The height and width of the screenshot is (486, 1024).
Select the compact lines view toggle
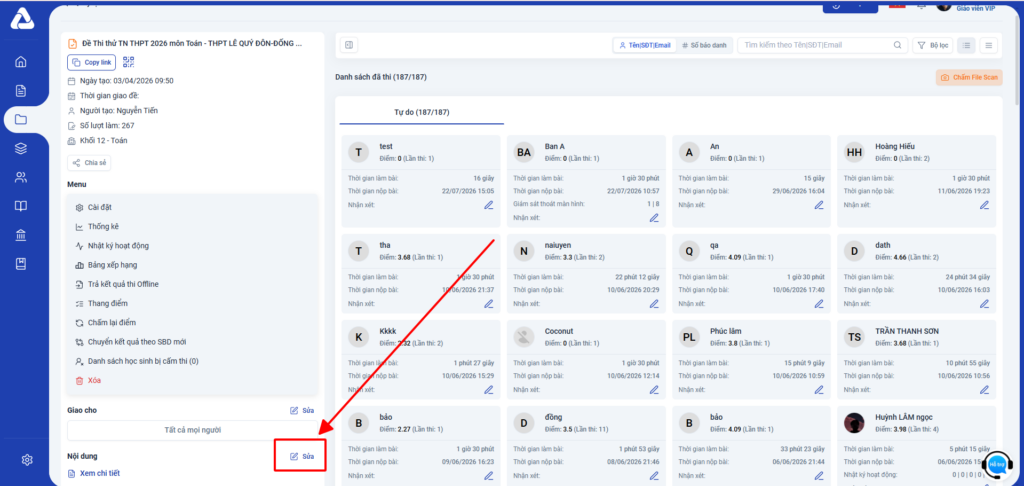(x=988, y=45)
